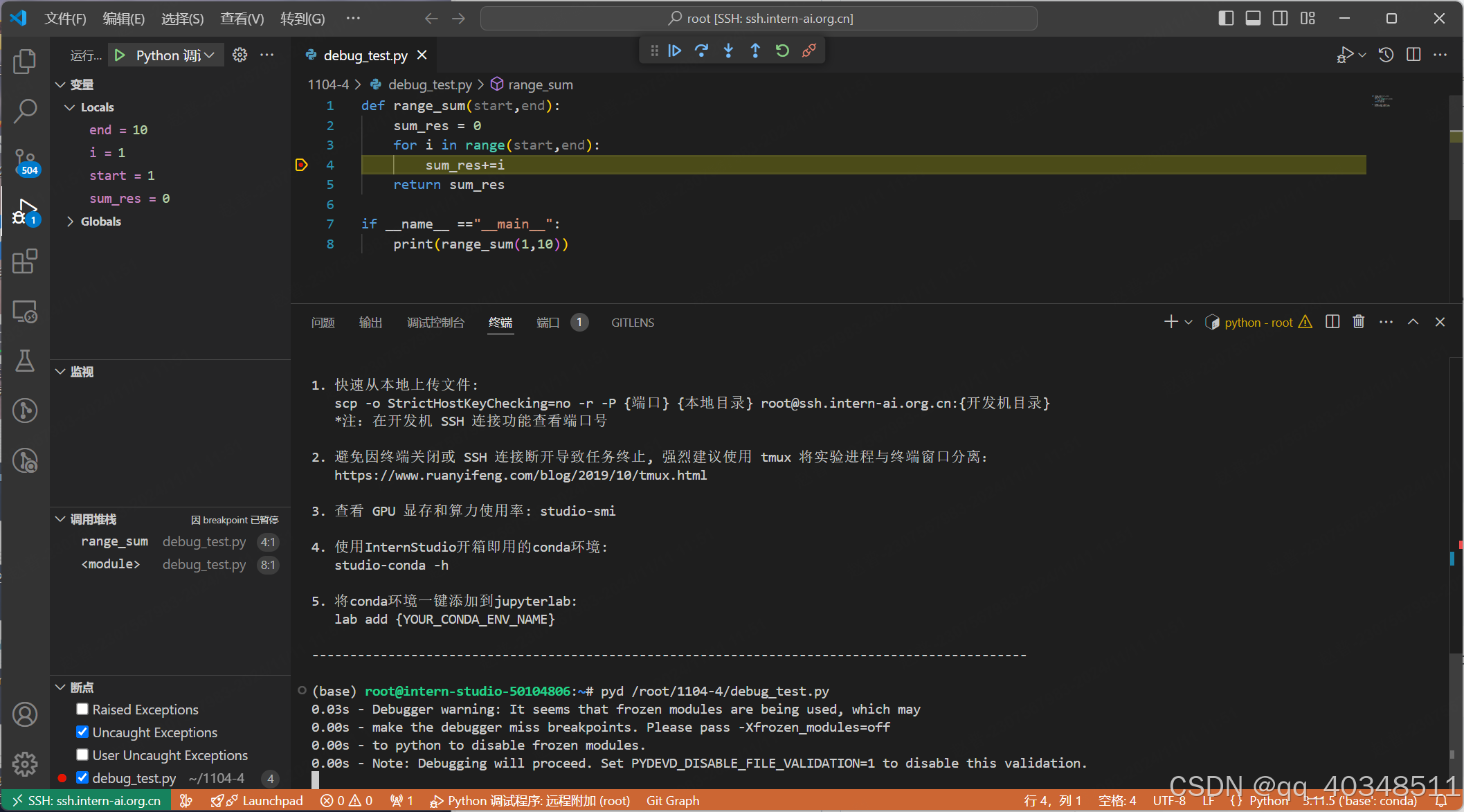Click the debug Continue button

674,51
